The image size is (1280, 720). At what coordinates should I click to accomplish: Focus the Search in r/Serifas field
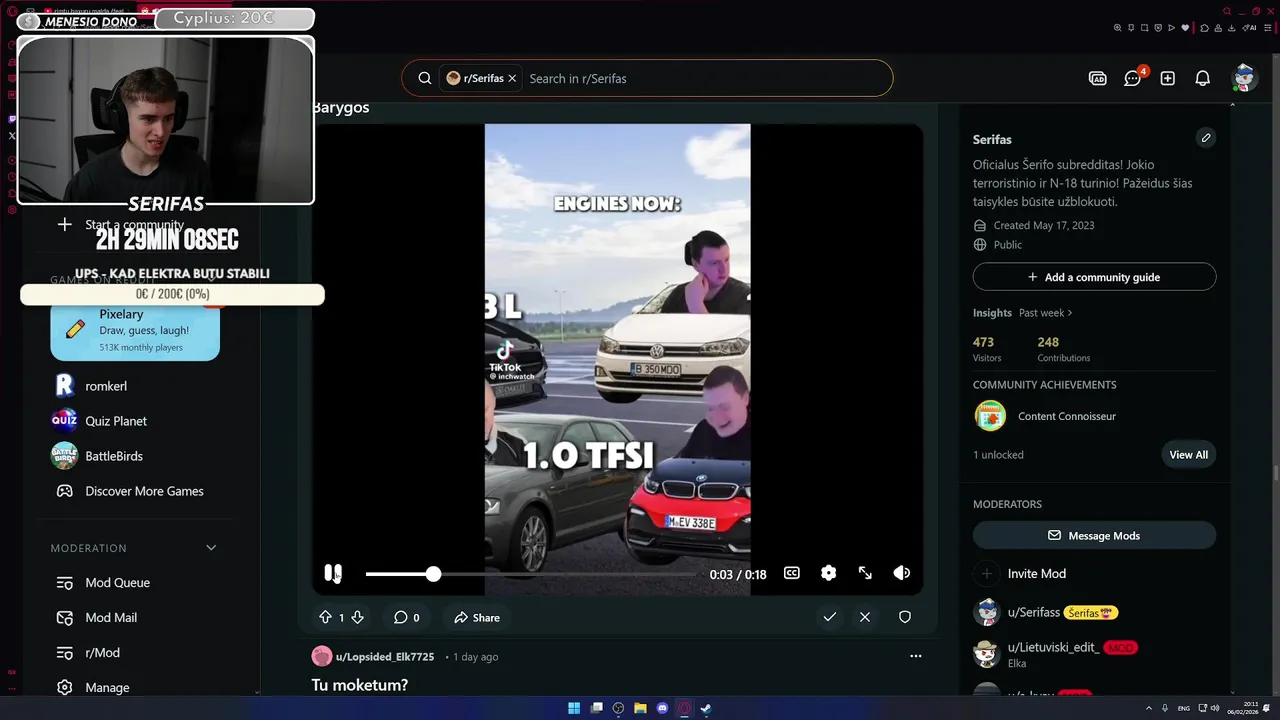click(x=704, y=78)
